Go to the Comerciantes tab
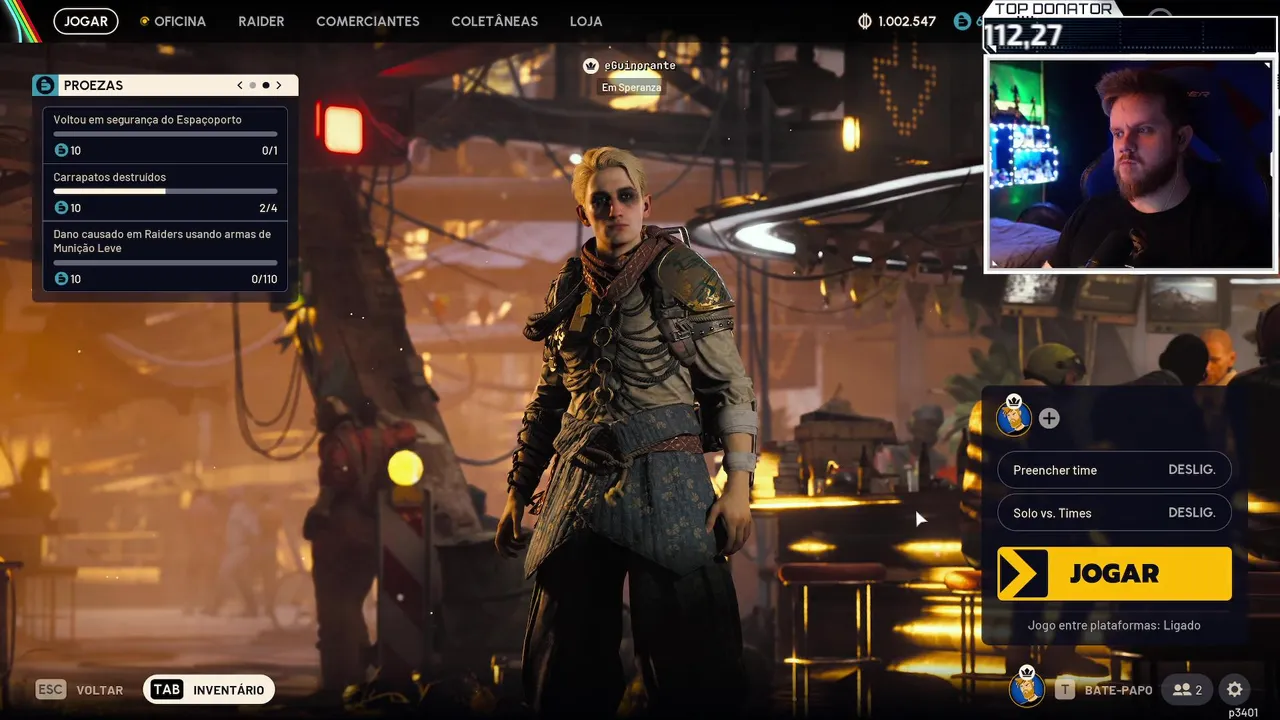Image resolution: width=1280 pixels, height=720 pixels. 368,21
